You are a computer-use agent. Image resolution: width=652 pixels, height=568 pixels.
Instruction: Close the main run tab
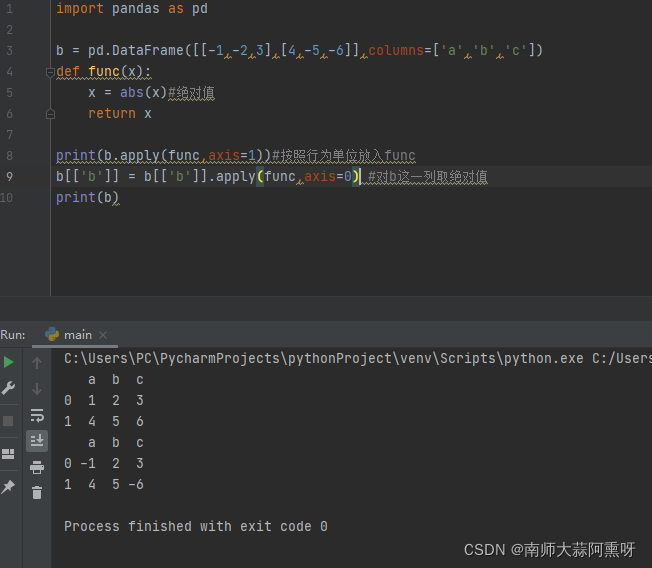(103, 335)
